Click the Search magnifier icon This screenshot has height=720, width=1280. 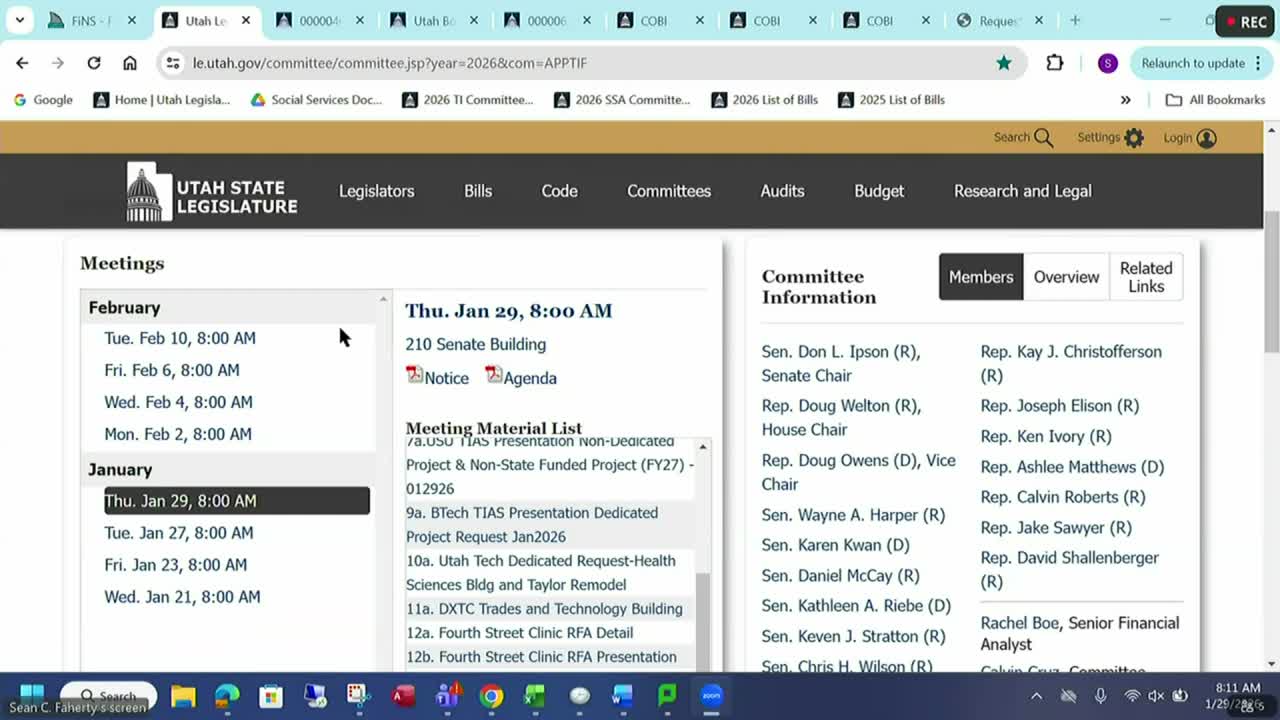point(1043,138)
